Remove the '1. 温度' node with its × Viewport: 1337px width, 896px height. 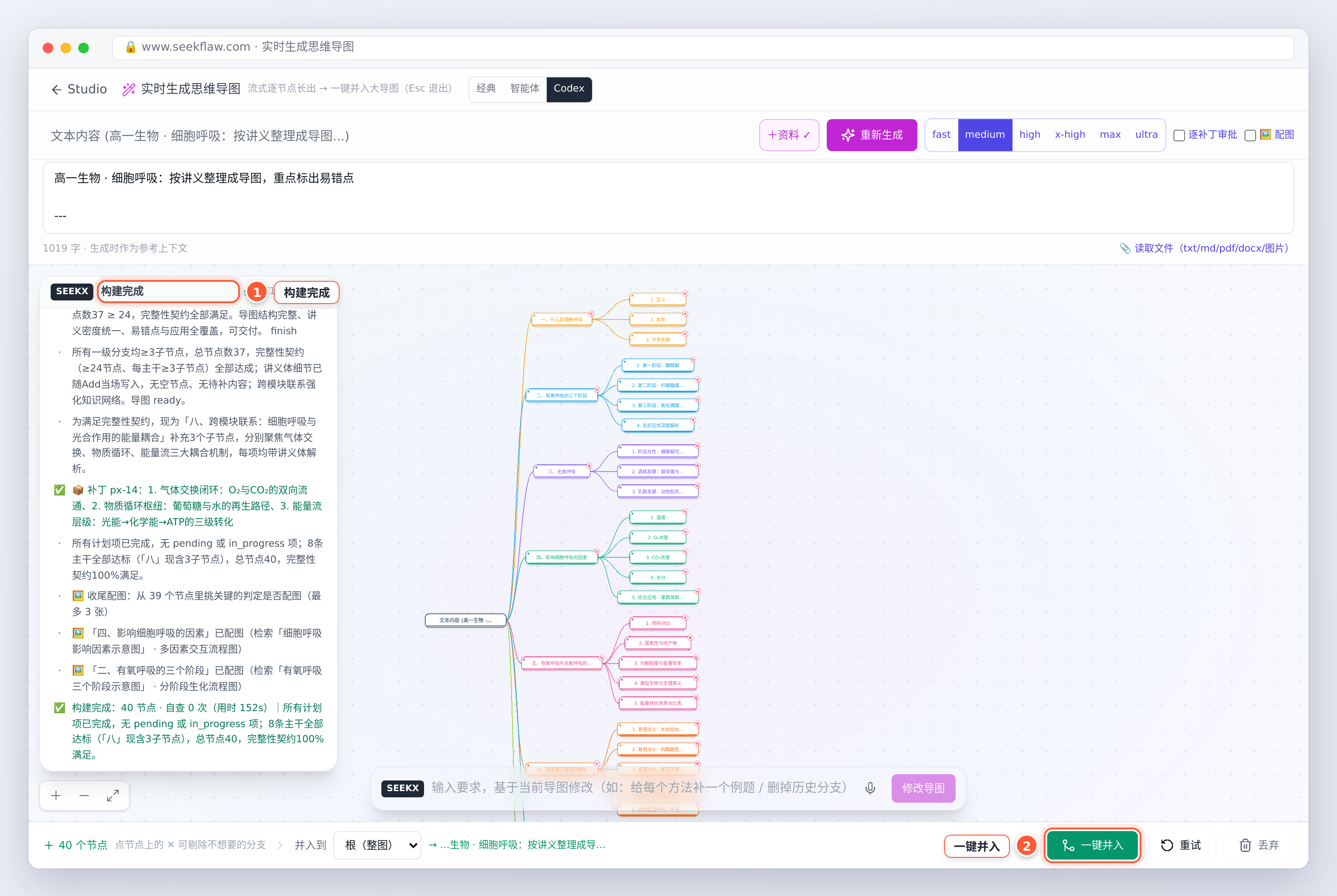tap(685, 512)
